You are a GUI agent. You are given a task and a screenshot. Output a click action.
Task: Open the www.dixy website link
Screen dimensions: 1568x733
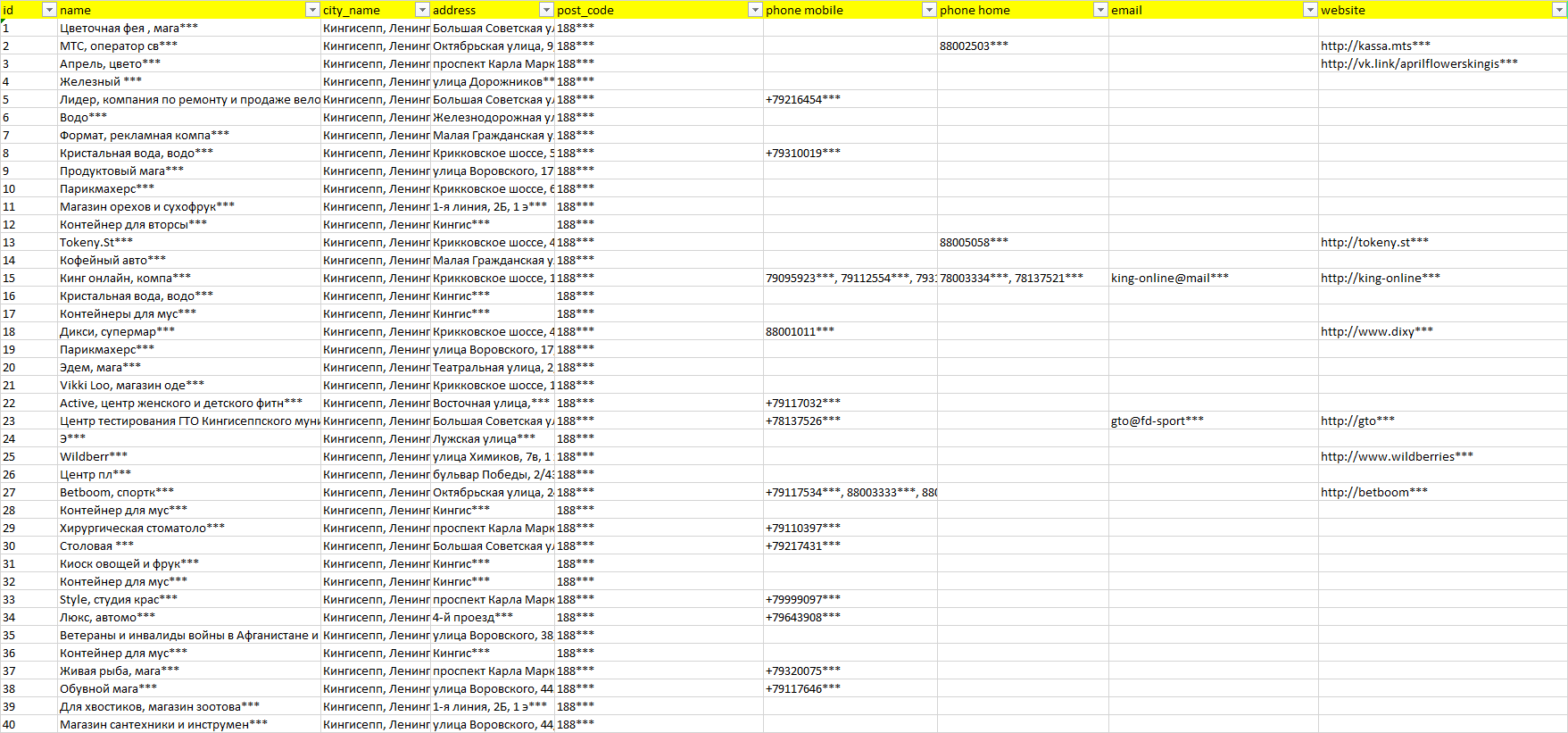[1376, 331]
